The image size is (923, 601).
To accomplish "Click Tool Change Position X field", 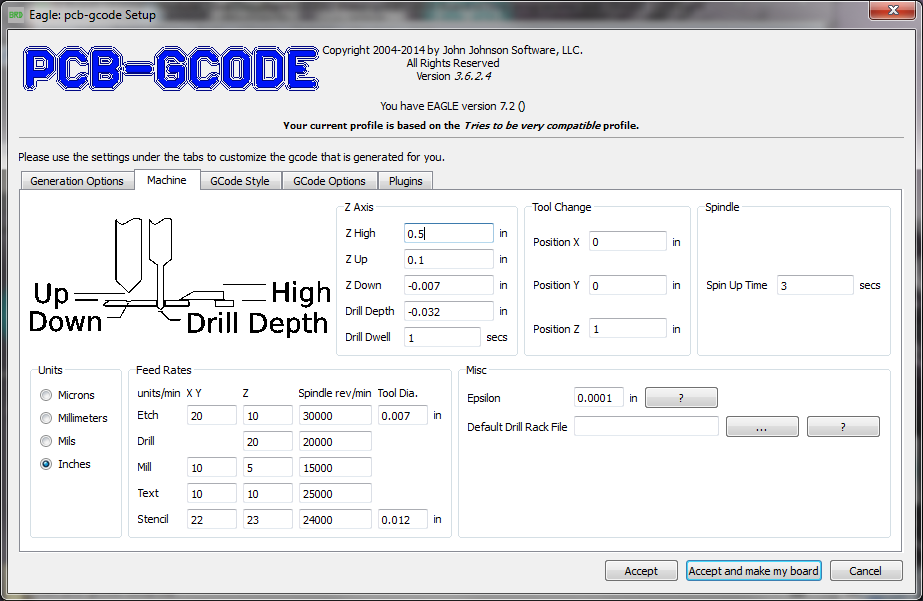I will pyautogui.click(x=627, y=242).
